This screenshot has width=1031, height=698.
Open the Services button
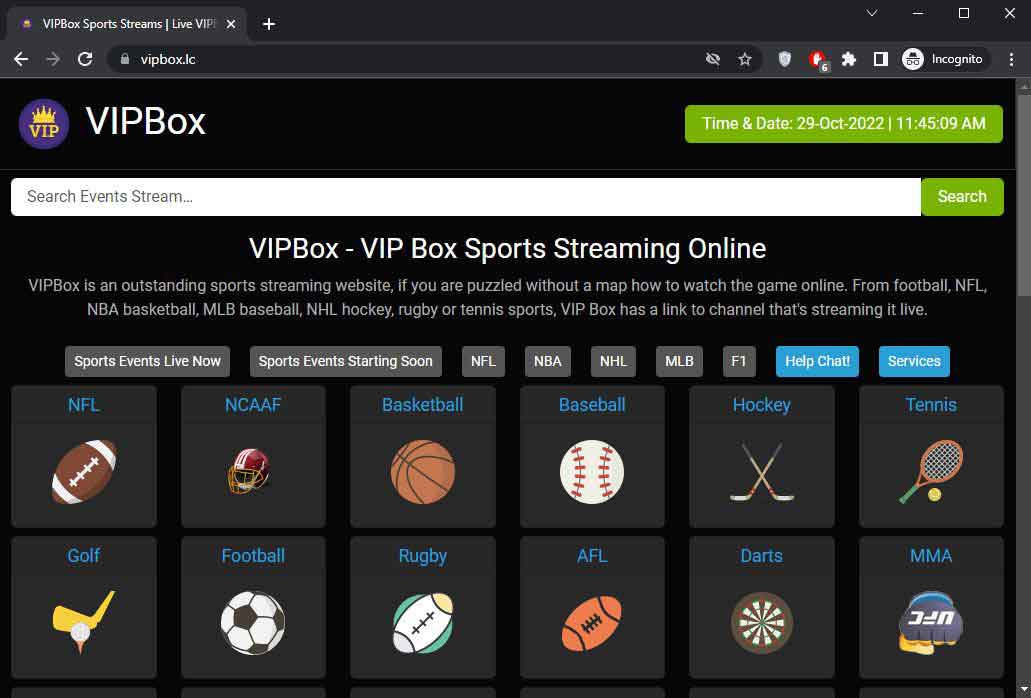coord(914,361)
